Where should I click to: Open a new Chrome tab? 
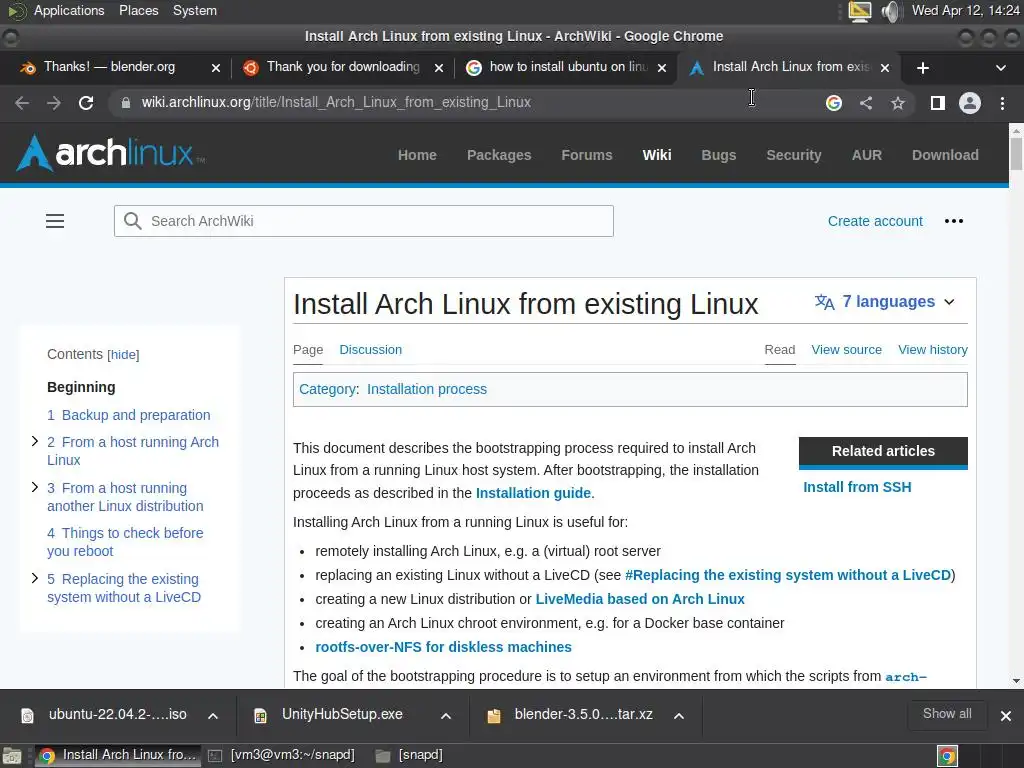(x=923, y=68)
